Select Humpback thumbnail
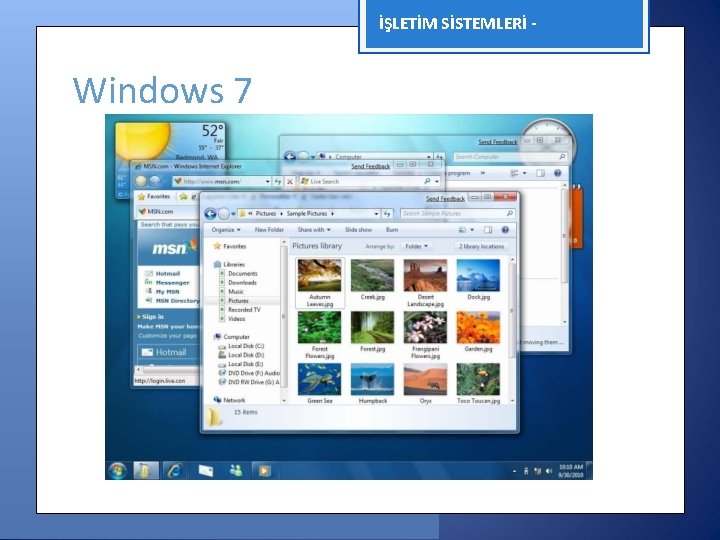This screenshot has height=540, width=720. [372, 379]
